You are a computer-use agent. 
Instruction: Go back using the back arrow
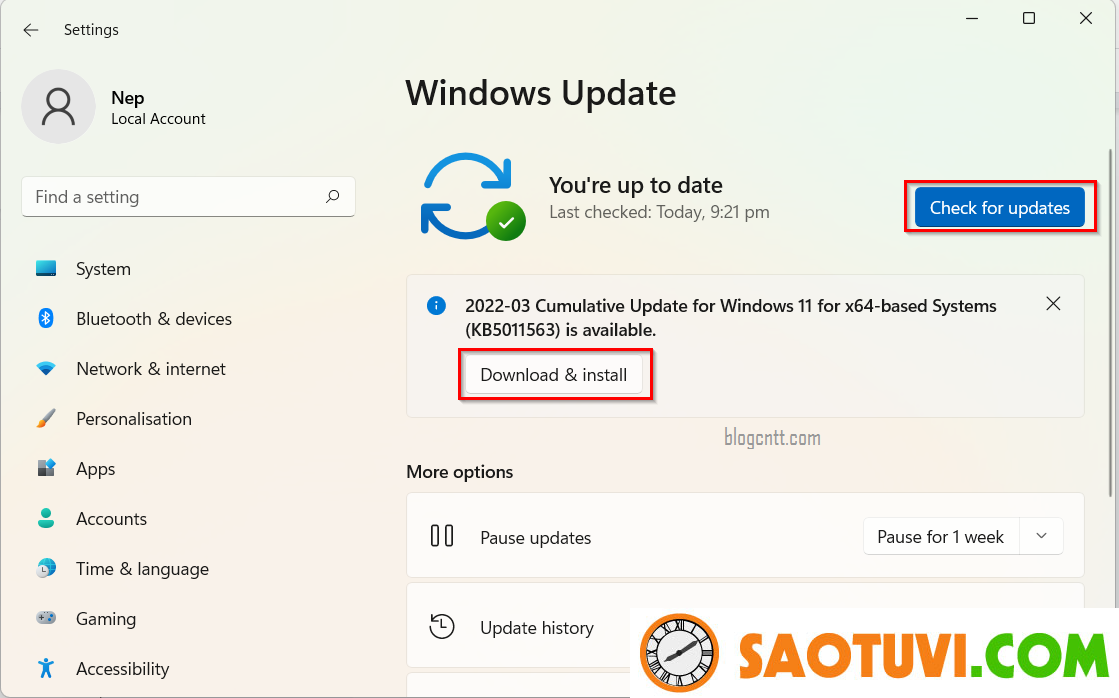(31, 30)
